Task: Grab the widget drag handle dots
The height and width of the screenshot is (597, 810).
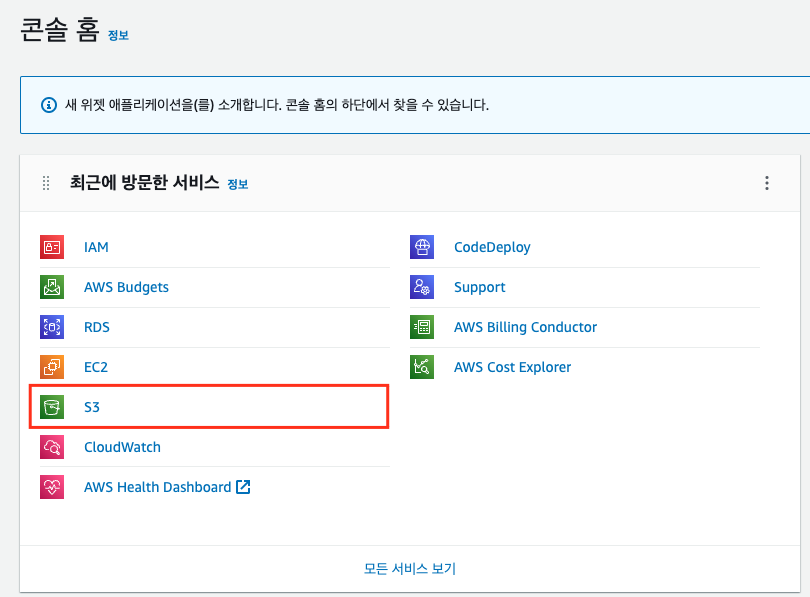Action: pyautogui.click(x=46, y=183)
